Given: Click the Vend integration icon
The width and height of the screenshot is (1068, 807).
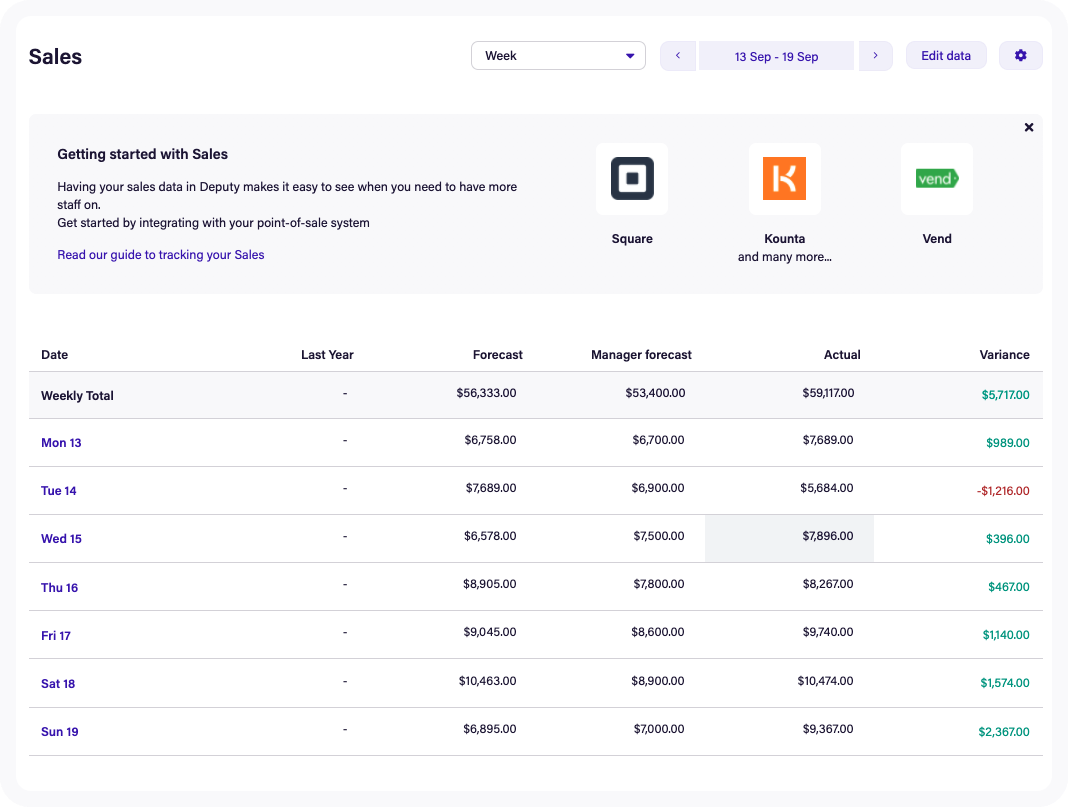Looking at the screenshot, I should (937, 179).
